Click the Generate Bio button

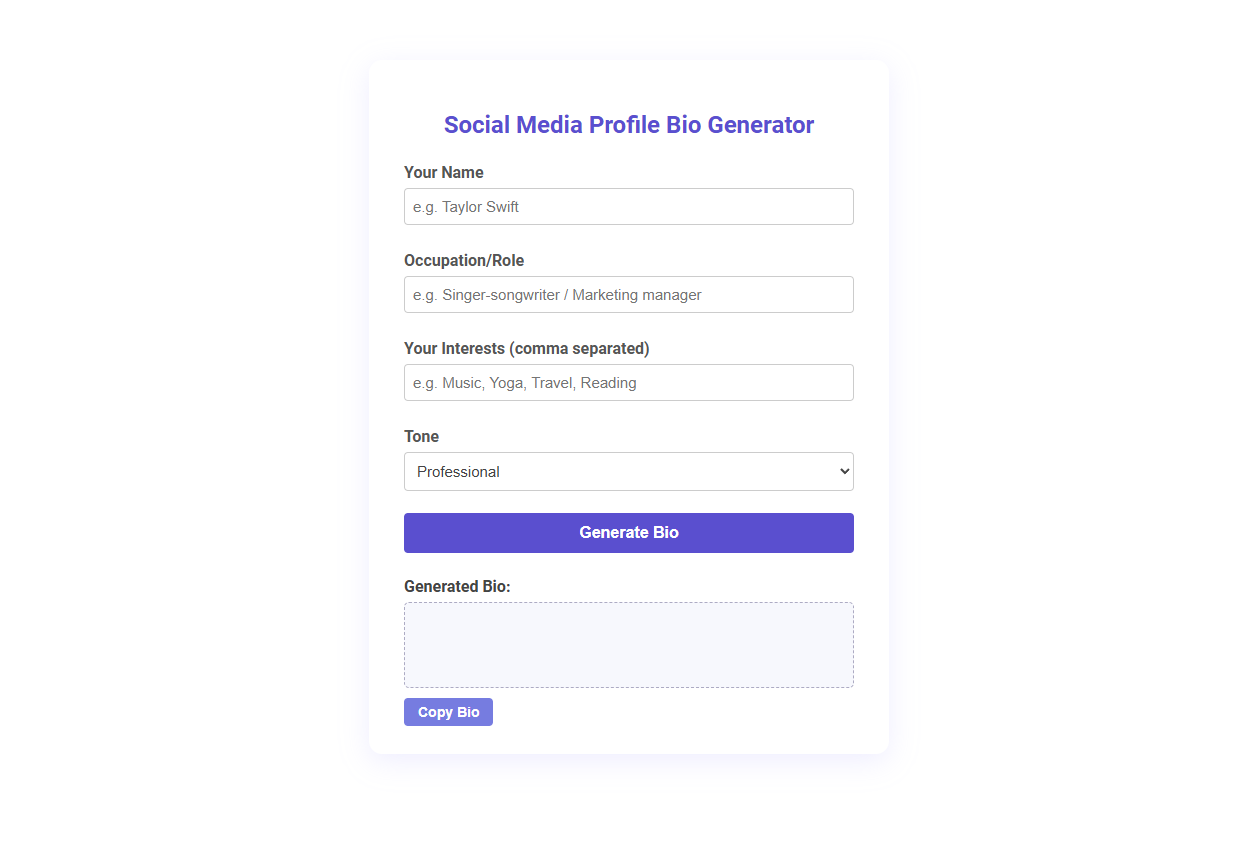628,532
